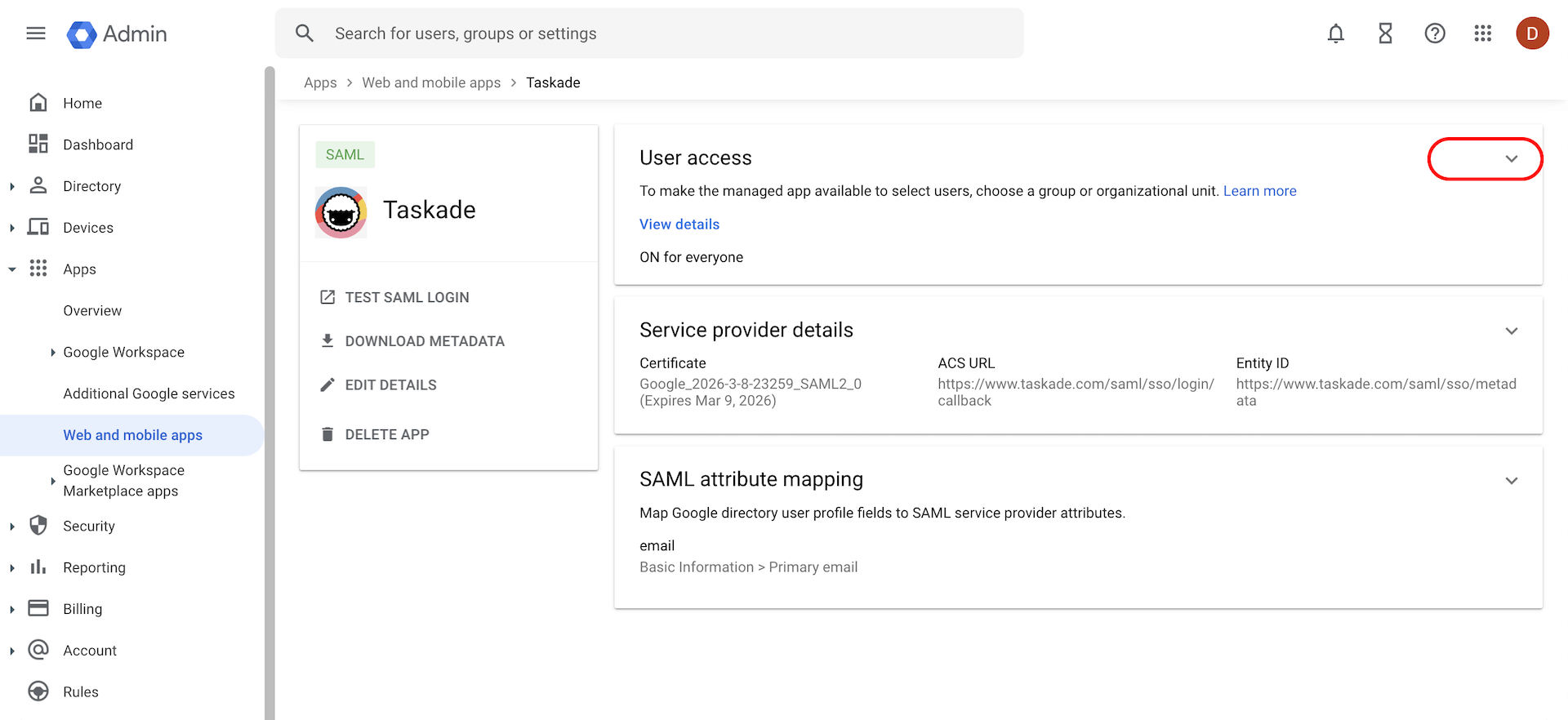Click 'Basic Information > Primary email' text
Screen dimensions: 1568x720
(748, 567)
